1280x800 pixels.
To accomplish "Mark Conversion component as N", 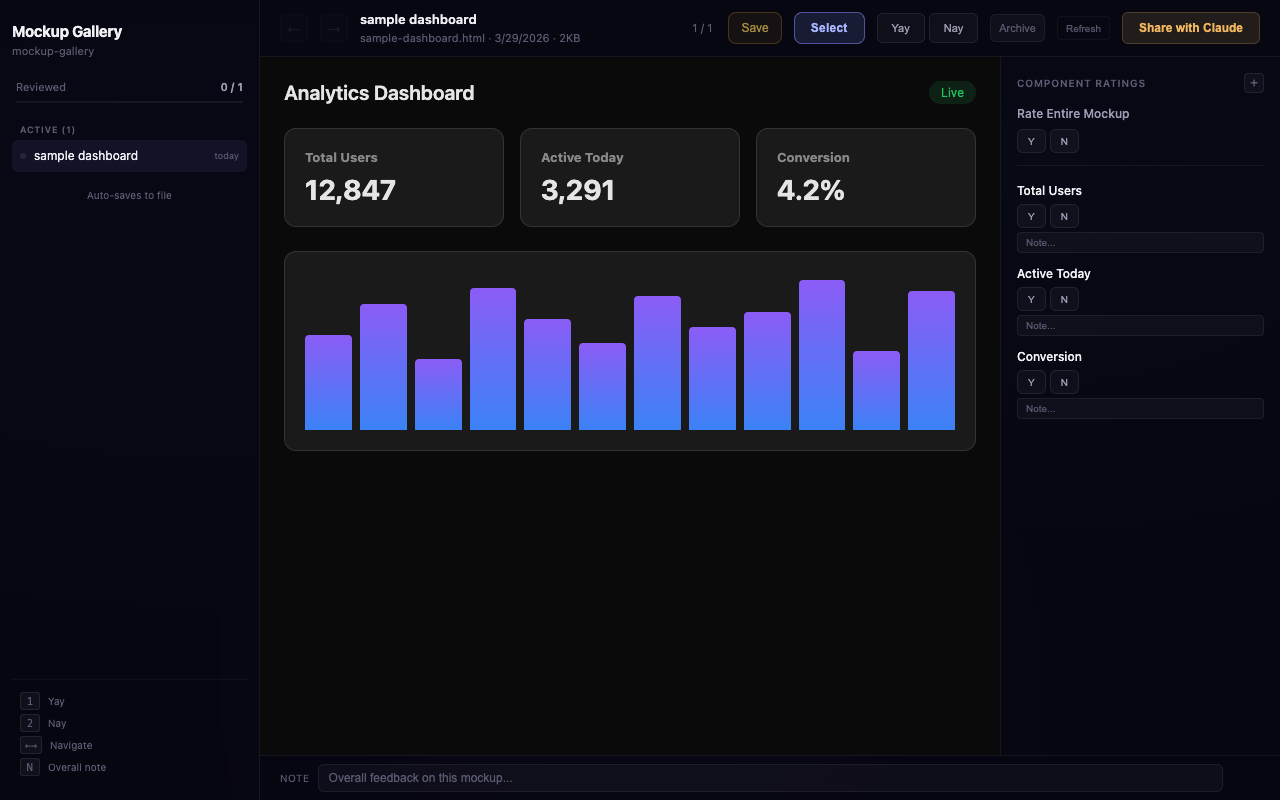I will click(x=1064, y=382).
